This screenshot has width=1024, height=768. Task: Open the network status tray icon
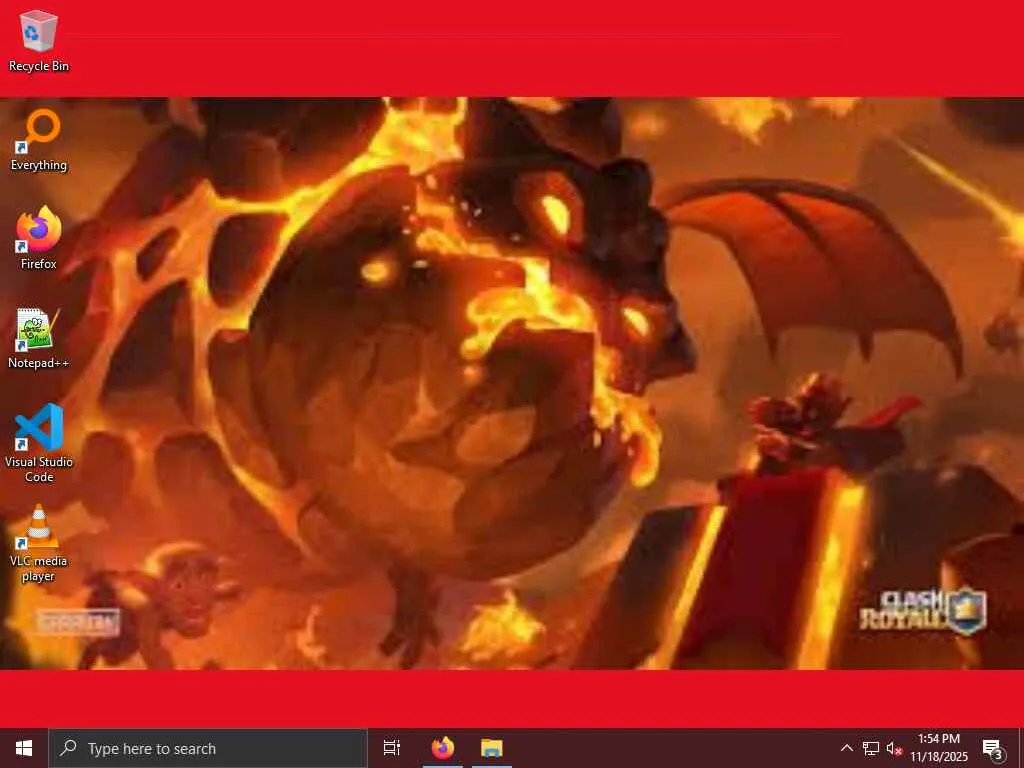tap(871, 748)
